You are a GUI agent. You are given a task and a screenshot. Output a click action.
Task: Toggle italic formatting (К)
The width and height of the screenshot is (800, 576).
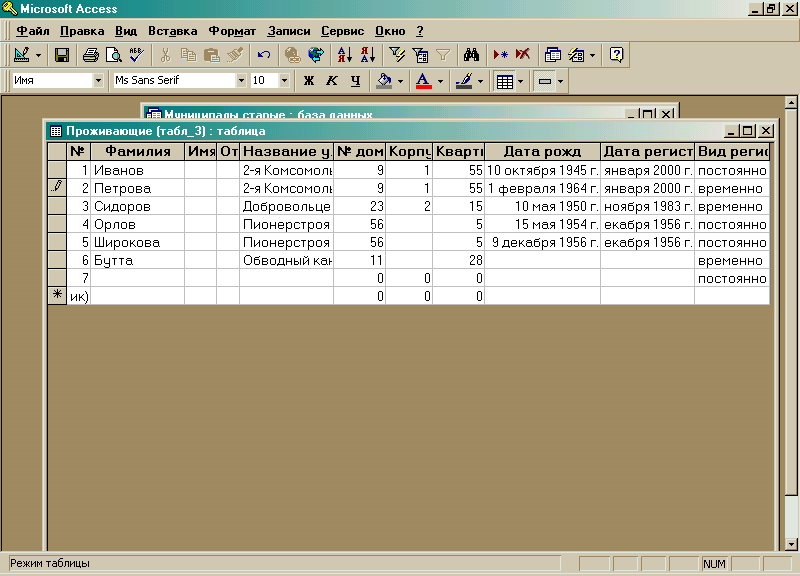[x=332, y=81]
